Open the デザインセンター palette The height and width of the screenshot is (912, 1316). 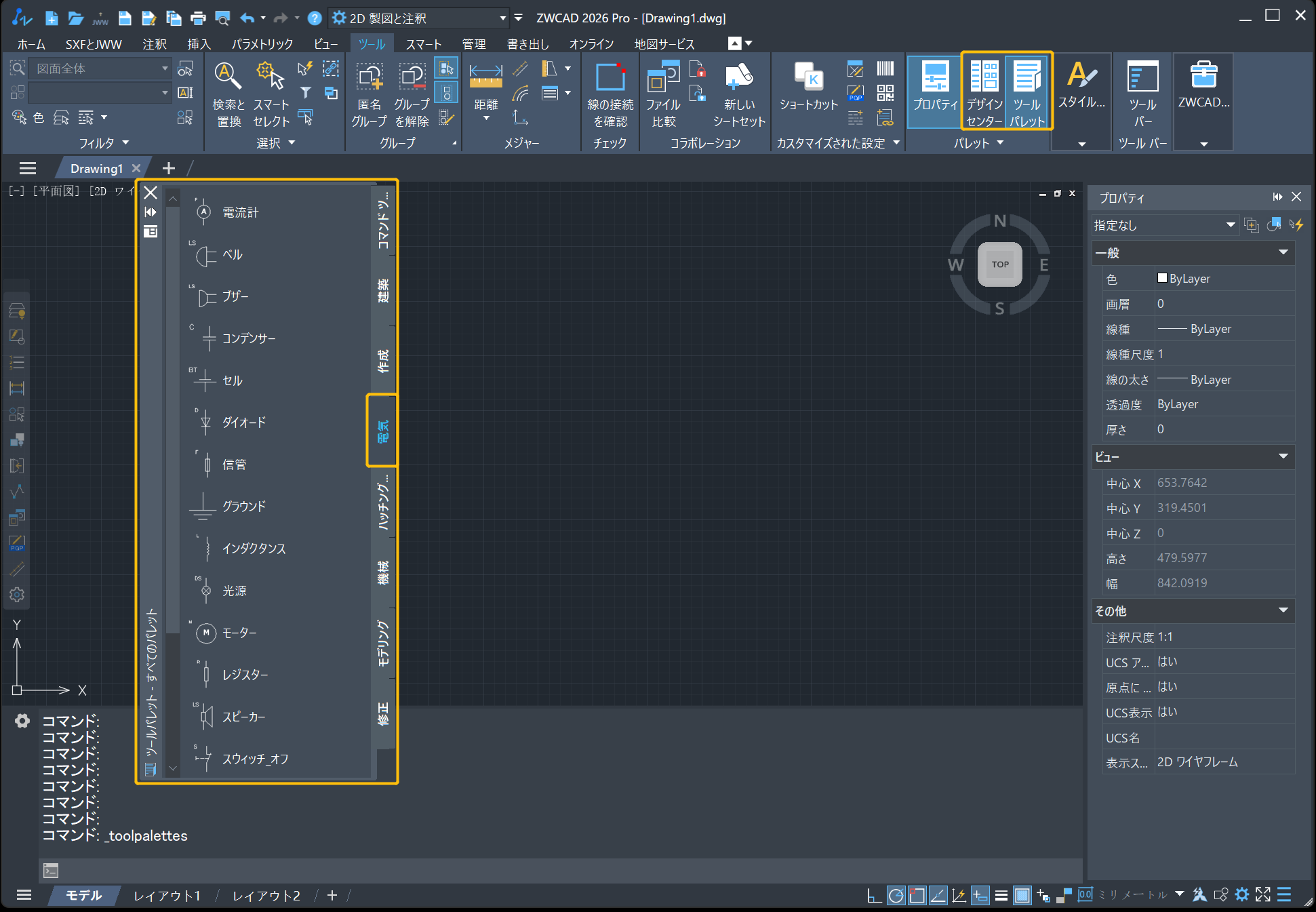[984, 92]
